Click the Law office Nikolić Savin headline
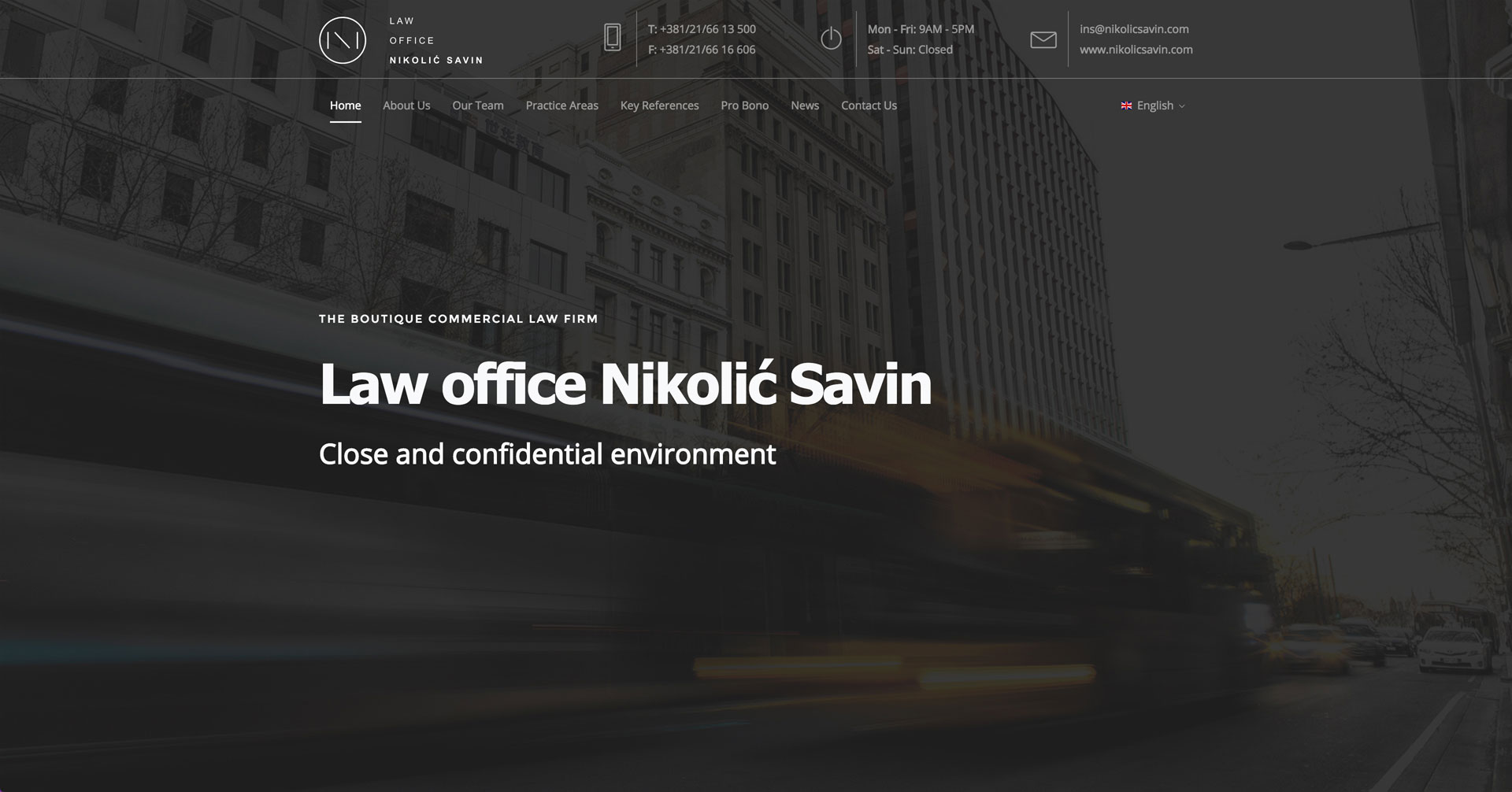 pos(625,383)
